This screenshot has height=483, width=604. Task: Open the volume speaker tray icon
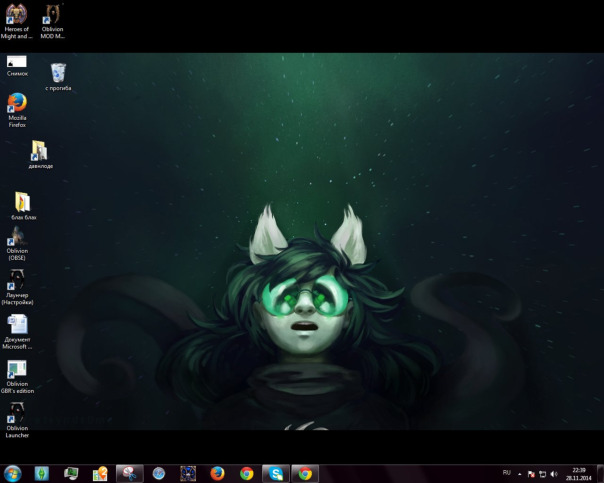pos(554,474)
